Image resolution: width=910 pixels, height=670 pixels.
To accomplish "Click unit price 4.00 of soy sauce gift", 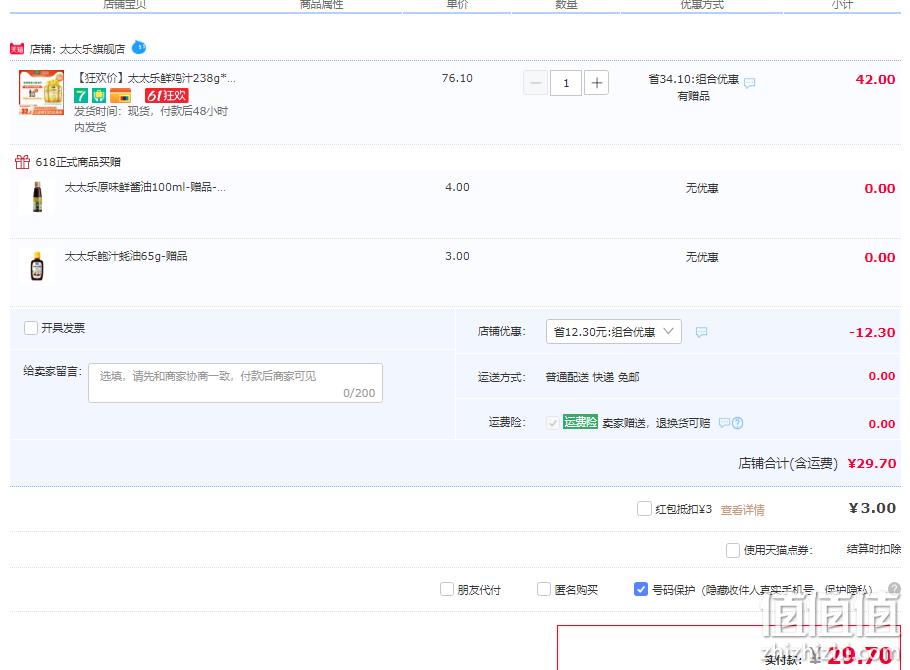I will coord(457,187).
